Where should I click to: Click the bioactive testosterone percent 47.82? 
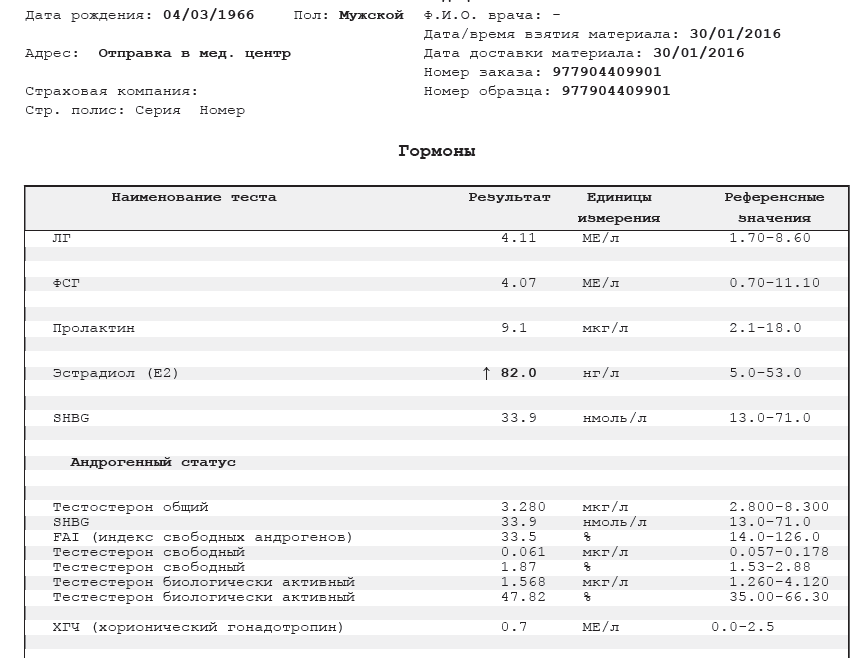(523, 597)
